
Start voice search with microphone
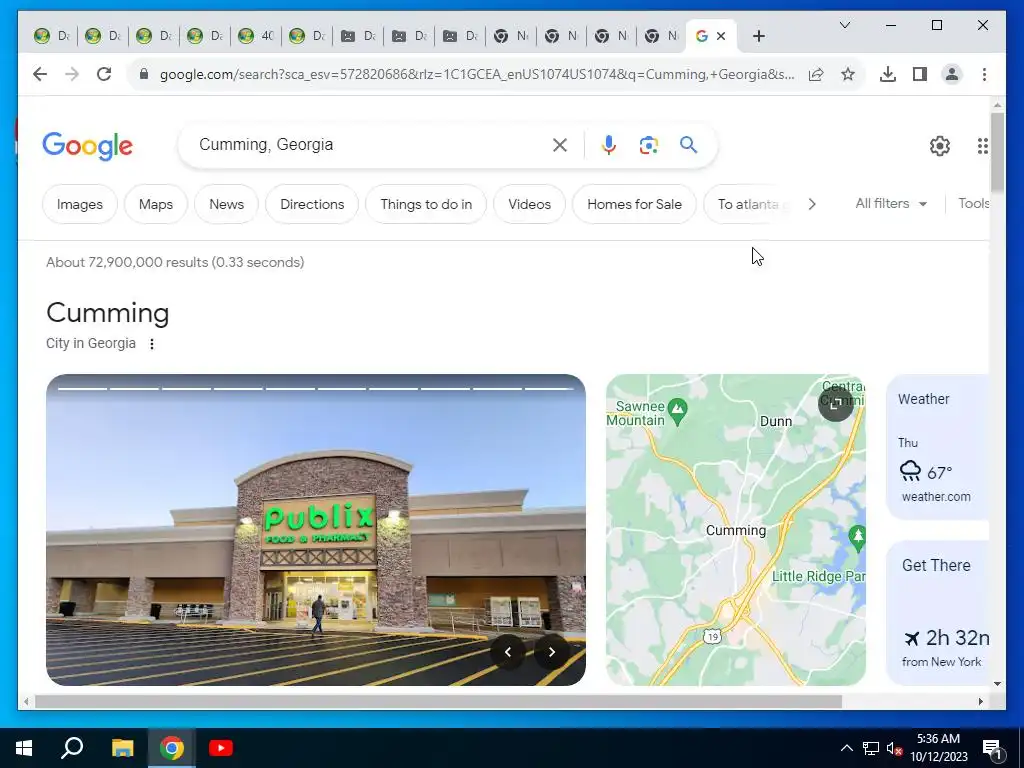(x=609, y=145)
